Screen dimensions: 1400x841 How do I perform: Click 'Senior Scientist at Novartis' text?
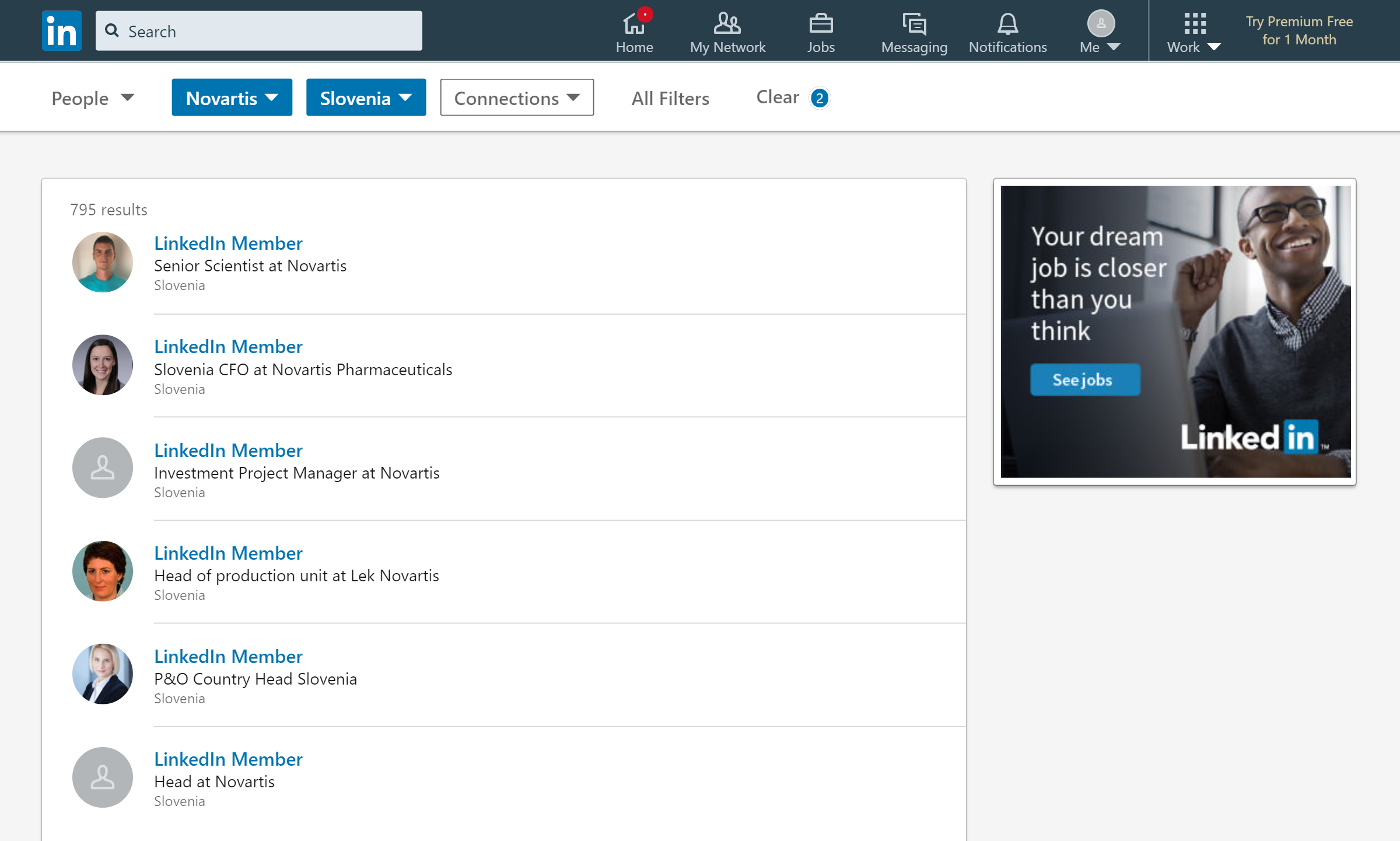[250, 266]
